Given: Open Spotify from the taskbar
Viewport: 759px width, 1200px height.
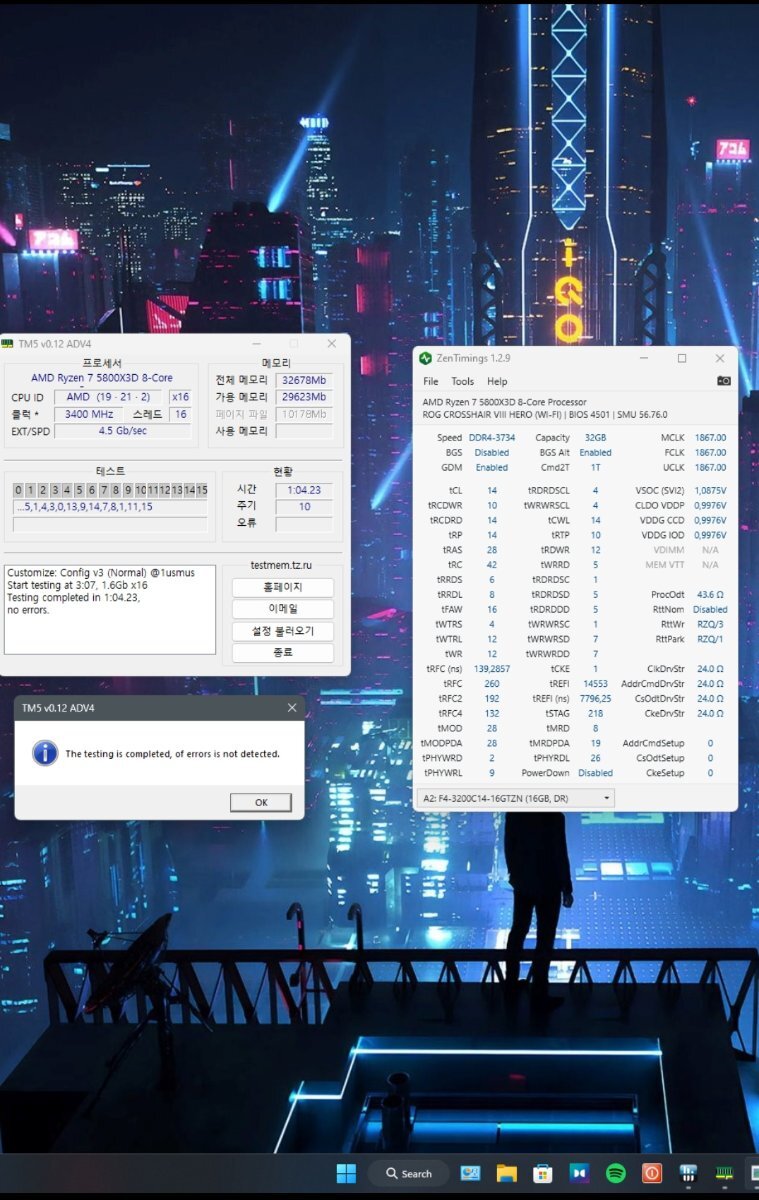Looking at the screenshot, I should pos(616,1173).
